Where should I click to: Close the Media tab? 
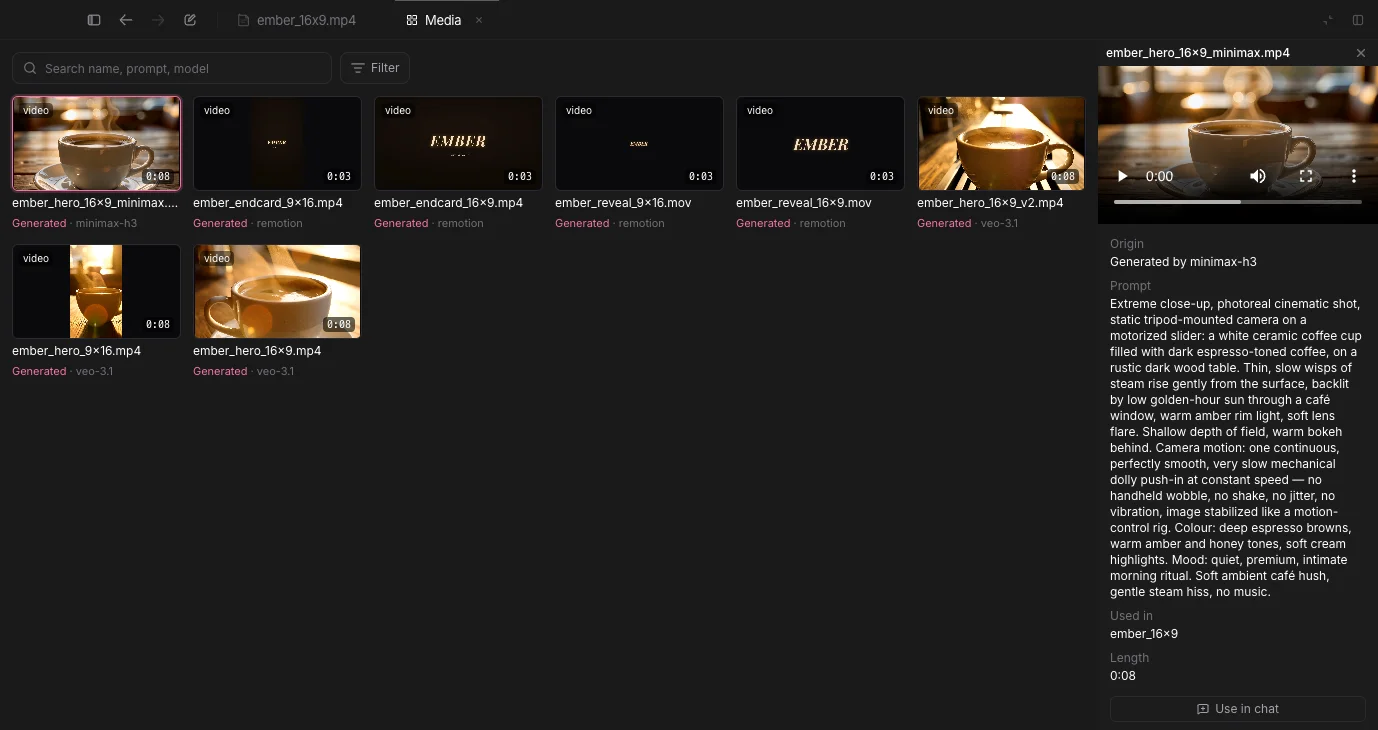479,20
